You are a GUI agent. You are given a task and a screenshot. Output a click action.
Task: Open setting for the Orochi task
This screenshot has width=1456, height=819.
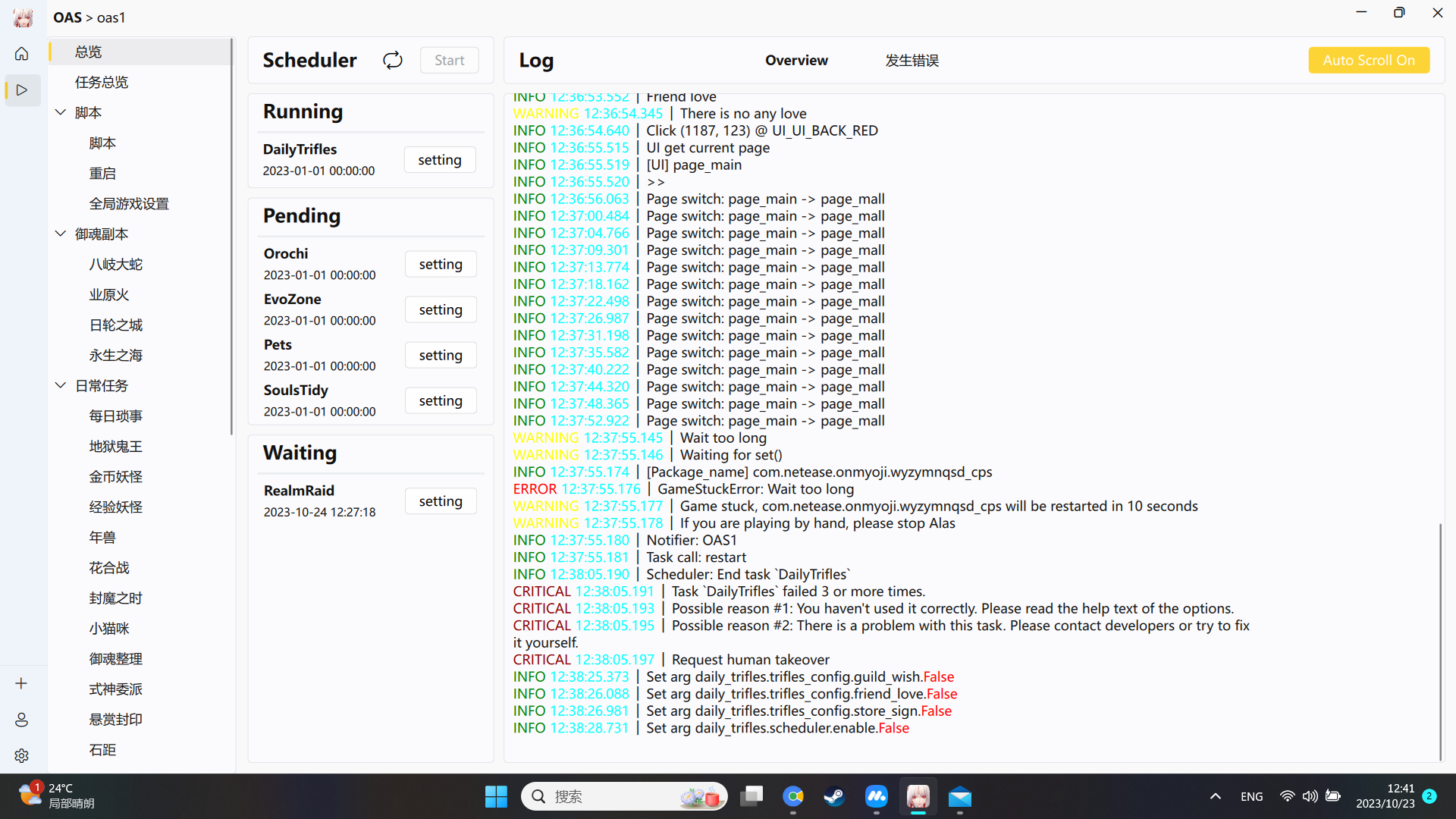tap(440, 264)
